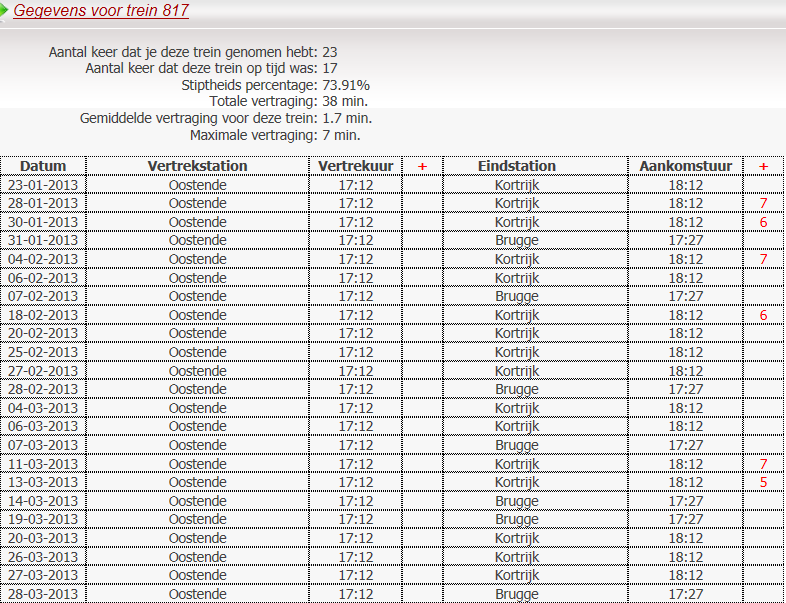Viewport: 786px width, 603px height.
Task: Click the red 6 delay on 18-02-2013
Action: pos(763,315)
